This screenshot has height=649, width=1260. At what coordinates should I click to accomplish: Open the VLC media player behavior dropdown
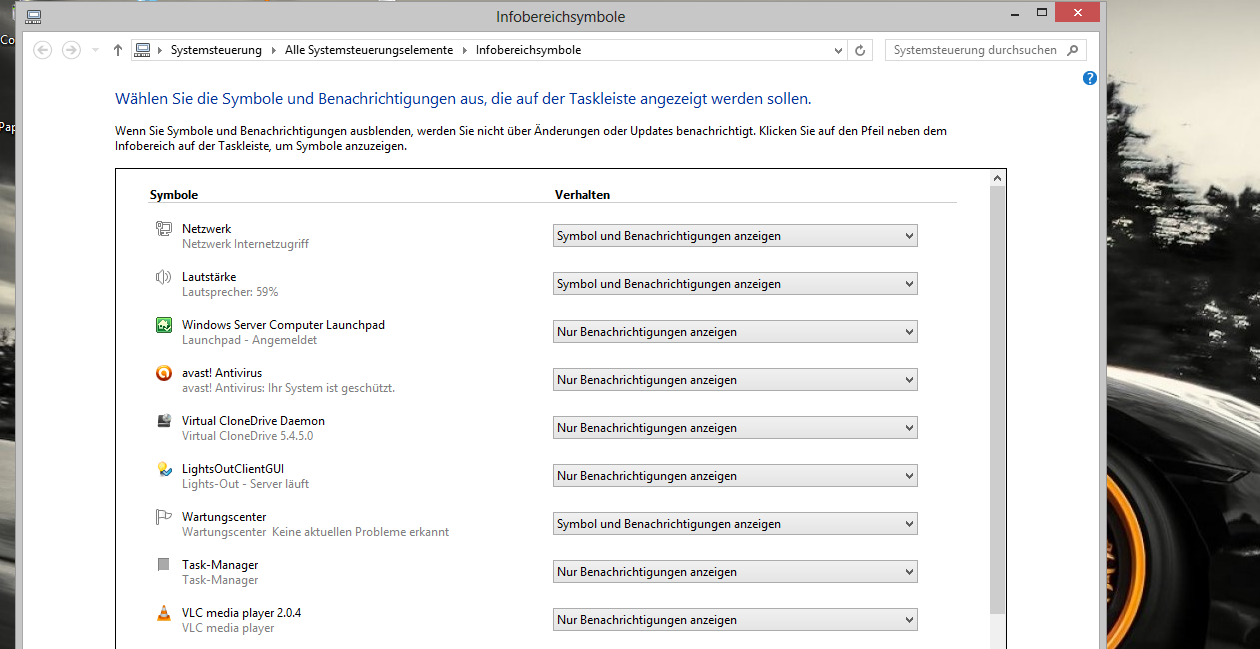(x=735, y=620)
